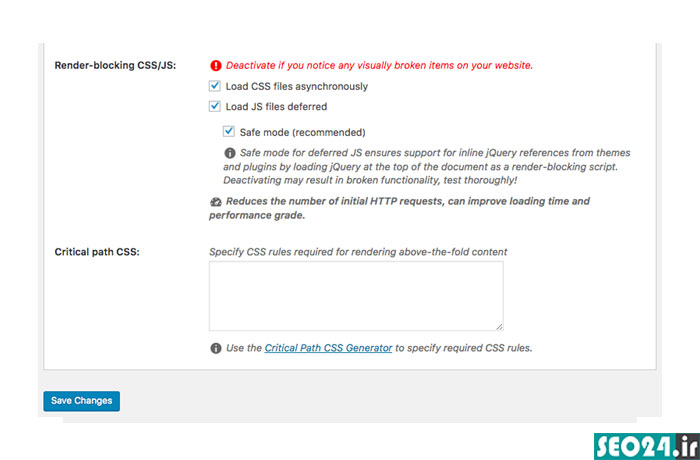
Task: Focus the Critical path CSS textarea
Action: [356, 296]
